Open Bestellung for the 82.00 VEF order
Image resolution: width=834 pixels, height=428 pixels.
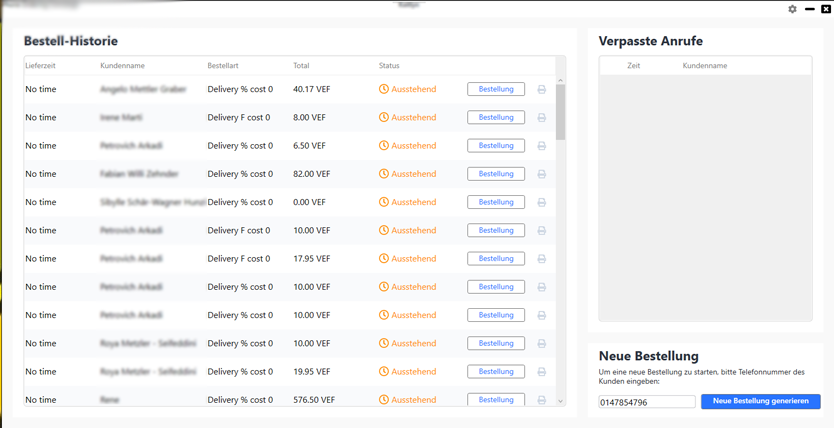coord(496,174)
